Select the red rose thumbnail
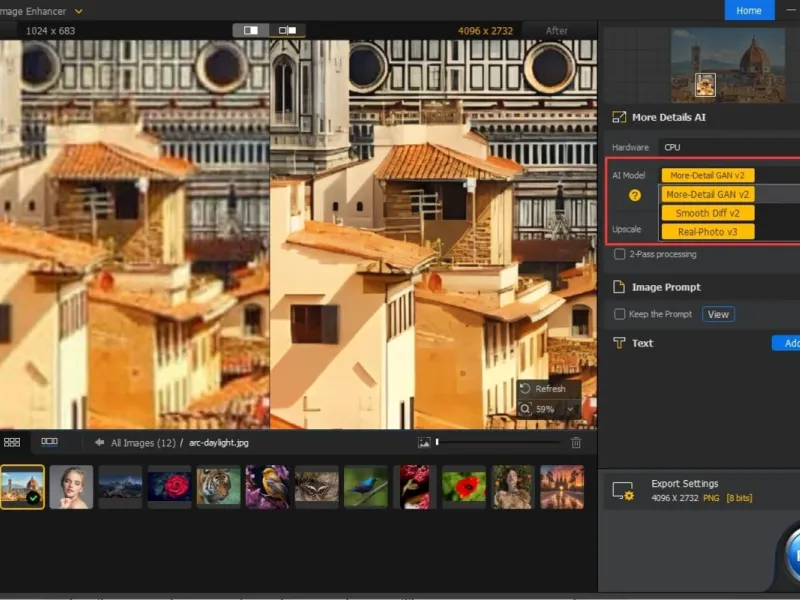 [169, 487]
